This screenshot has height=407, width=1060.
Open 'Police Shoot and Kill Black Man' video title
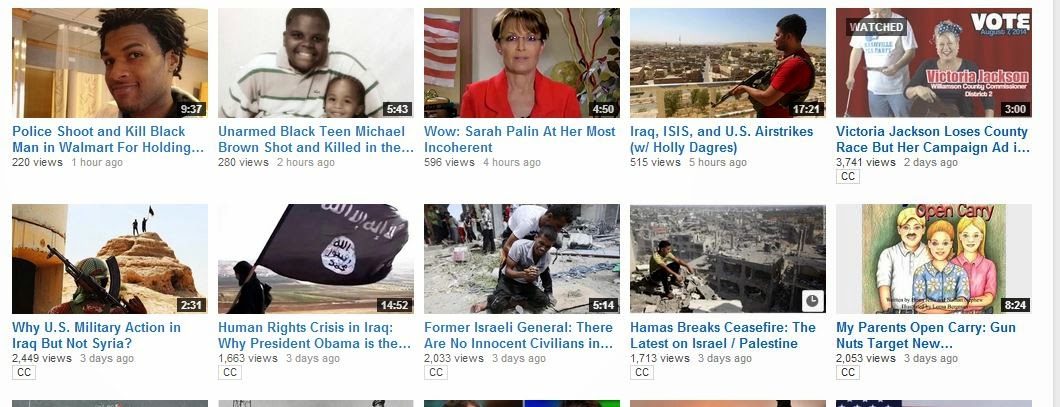[x=108, y=139]
